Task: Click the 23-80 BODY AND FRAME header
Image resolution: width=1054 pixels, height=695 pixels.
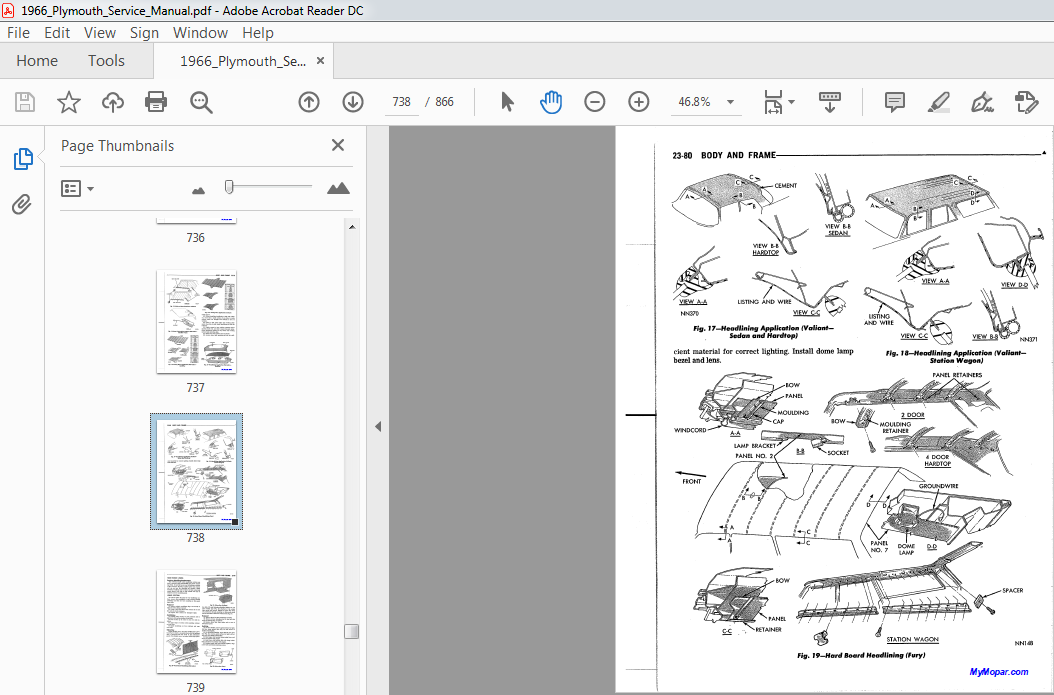Action: pyautogui.click(x=724, y=155)
